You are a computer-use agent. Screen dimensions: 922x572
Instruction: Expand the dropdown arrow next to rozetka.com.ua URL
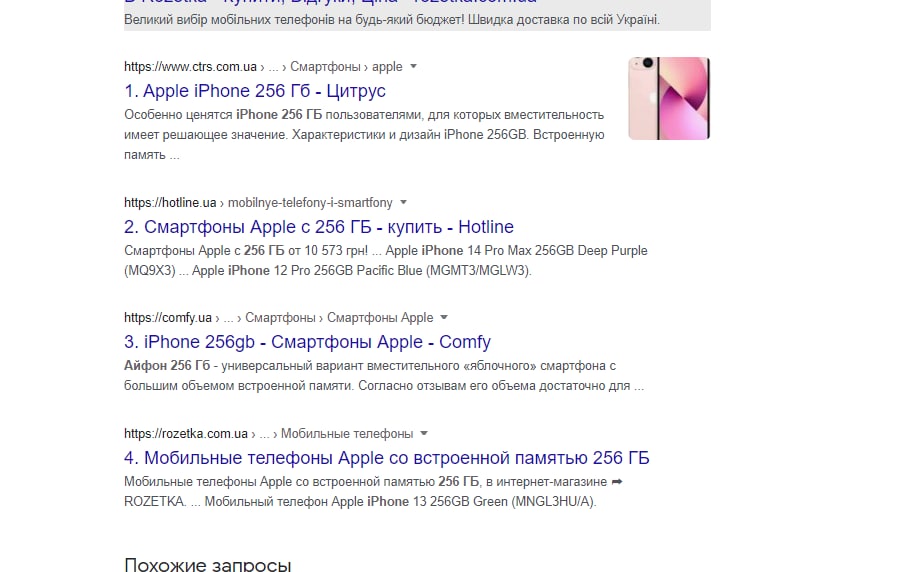pos(424,434)
